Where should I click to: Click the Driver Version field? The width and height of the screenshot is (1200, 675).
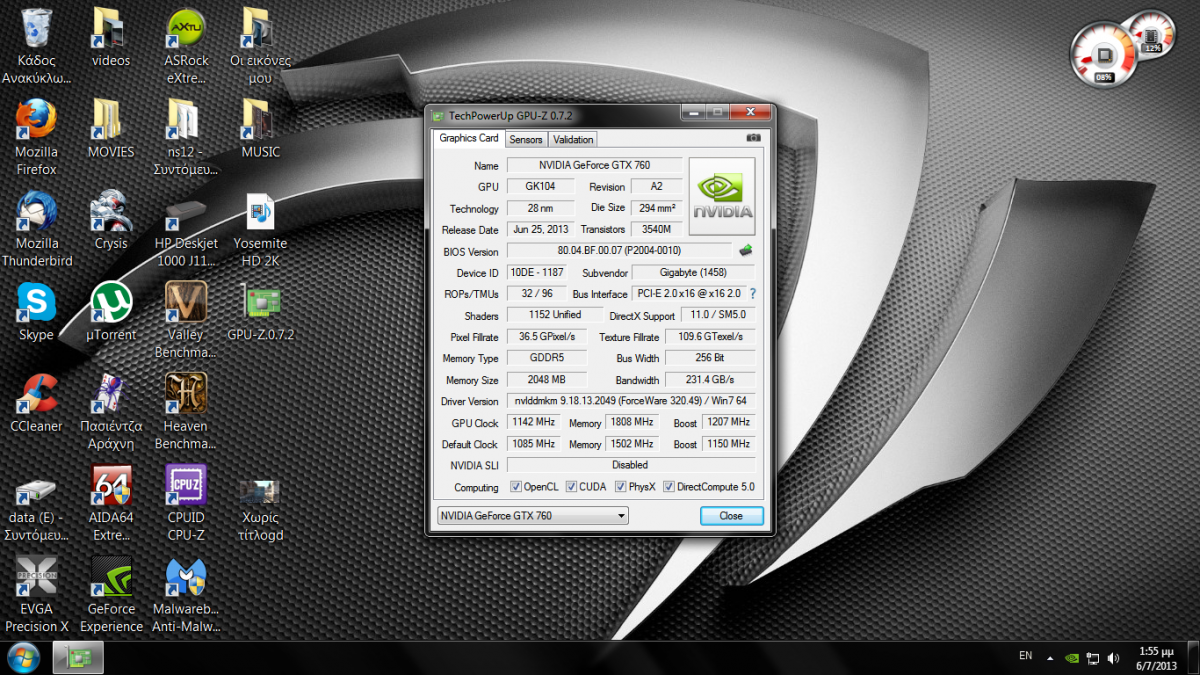pos(631,401)
